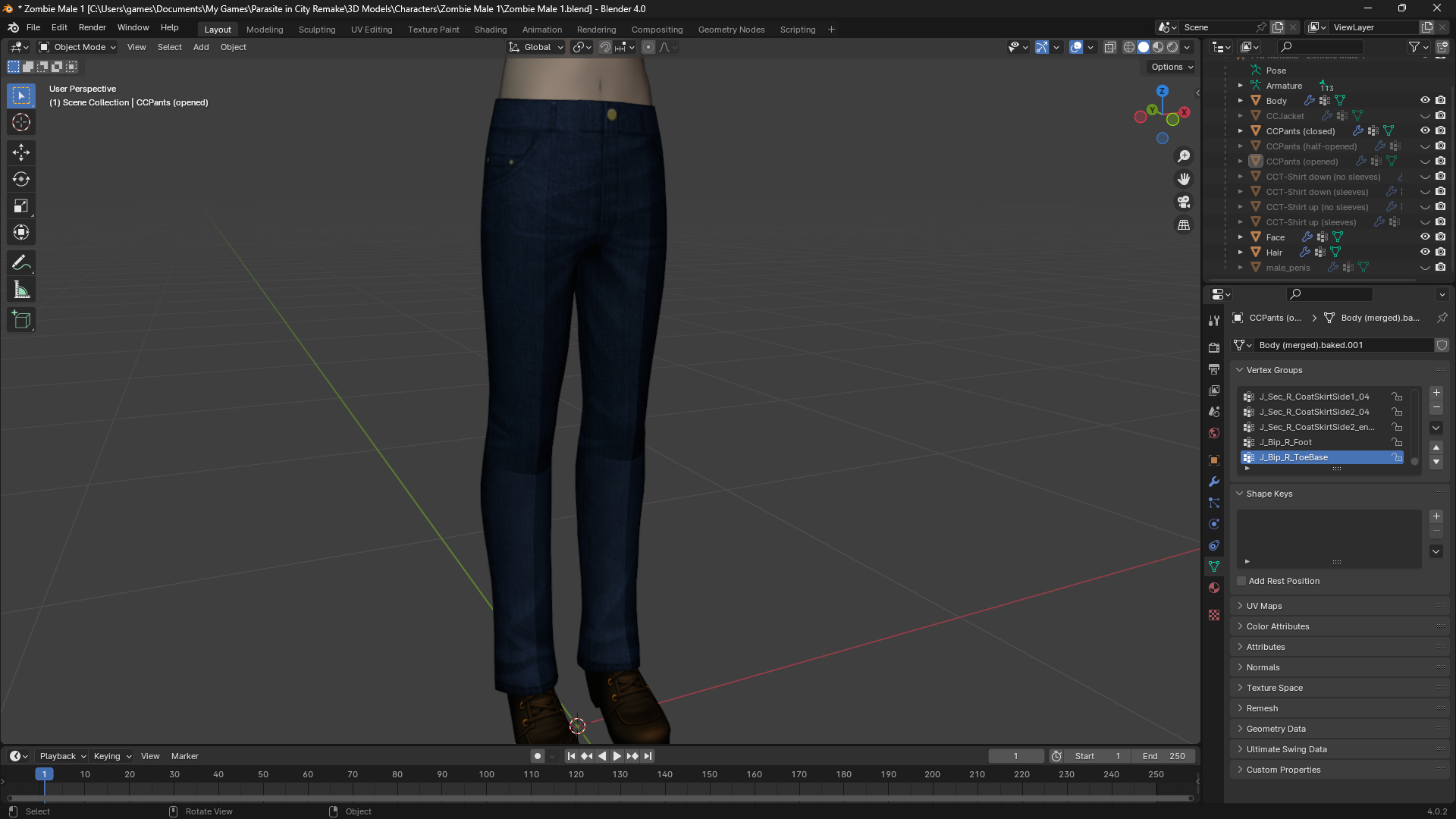
Task: Expand the Armature tree item
Action: pyautogui.click(x=1241, y=86)
